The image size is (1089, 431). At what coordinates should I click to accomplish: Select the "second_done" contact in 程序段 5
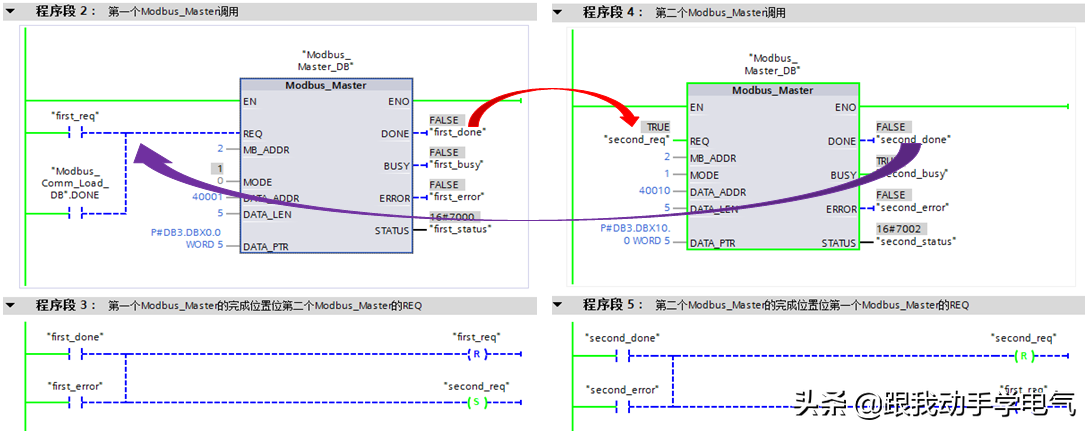pyautogui.click(x=622, y=356)
